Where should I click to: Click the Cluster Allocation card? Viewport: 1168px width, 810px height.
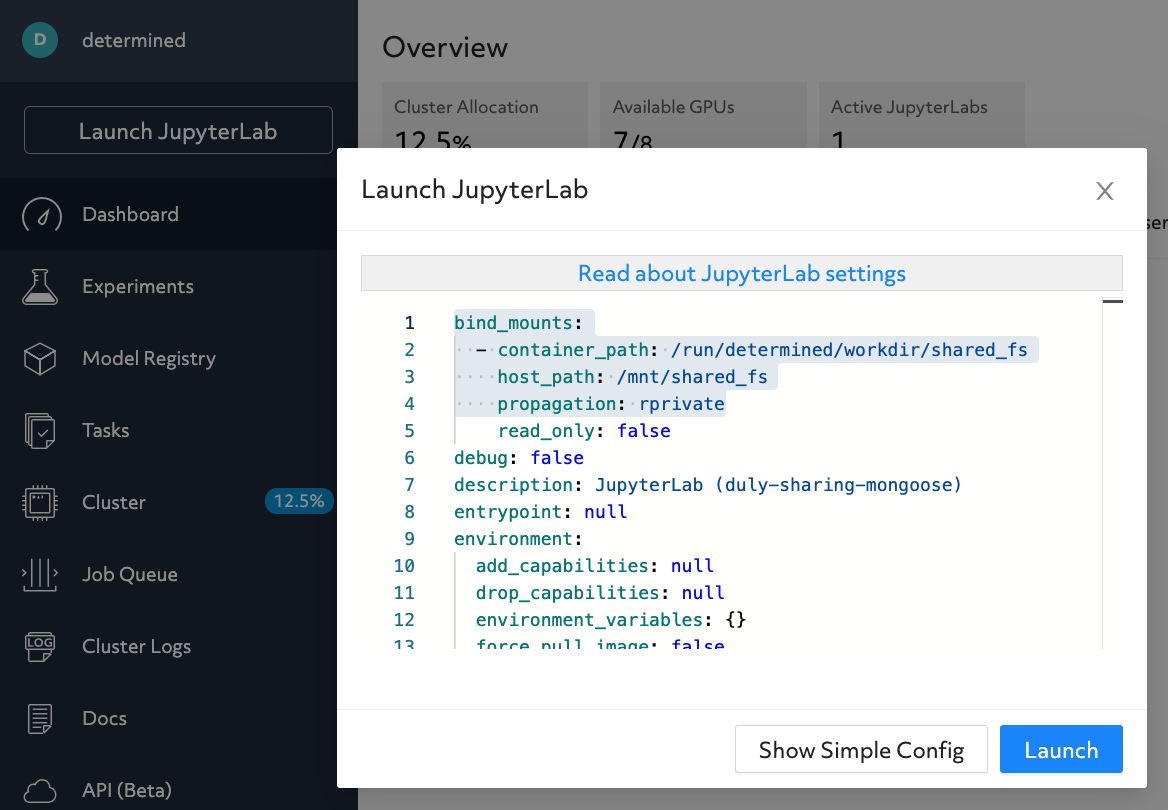point(485,116)
